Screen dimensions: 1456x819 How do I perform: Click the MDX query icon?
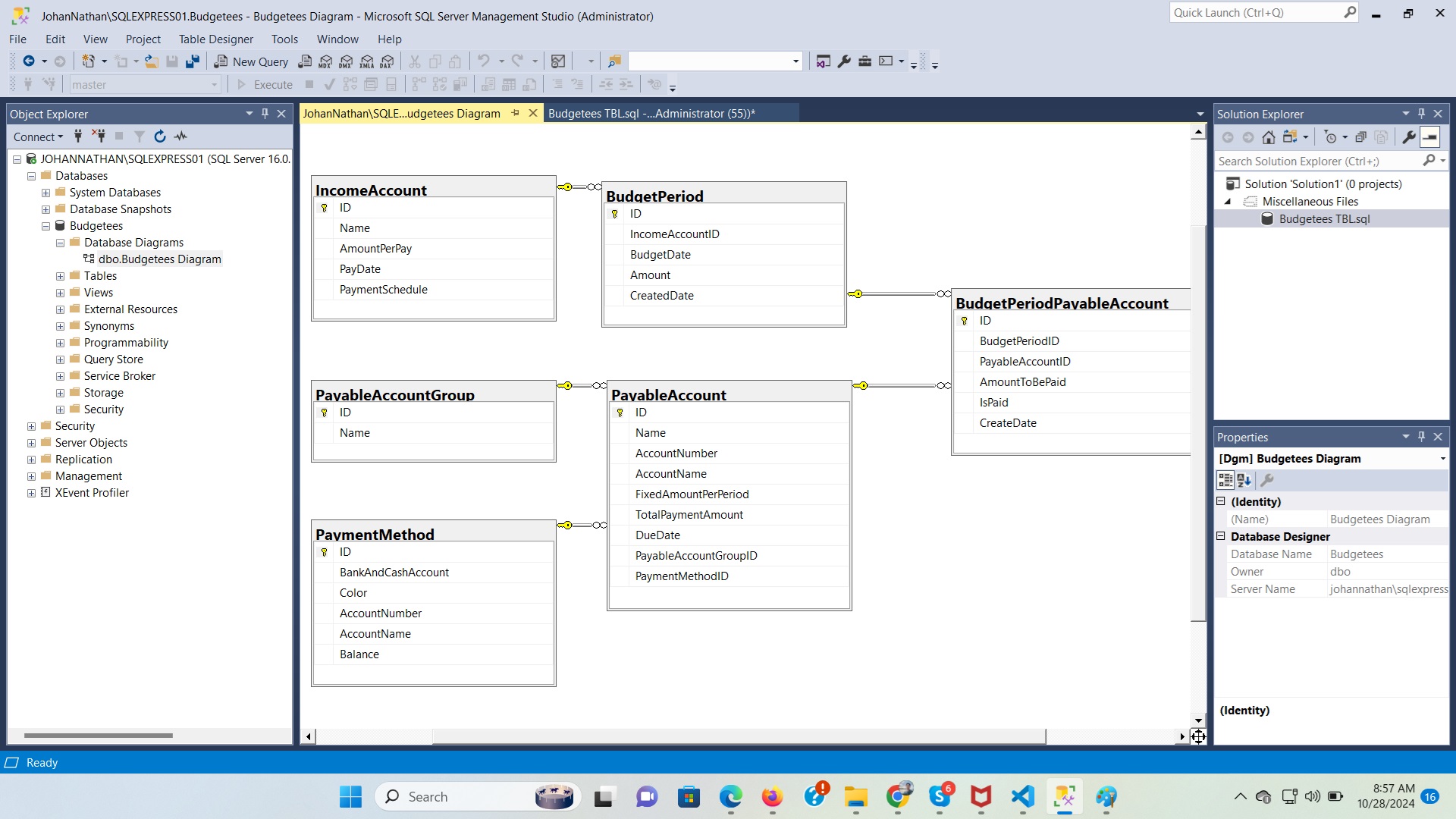(x=325, y=61)
